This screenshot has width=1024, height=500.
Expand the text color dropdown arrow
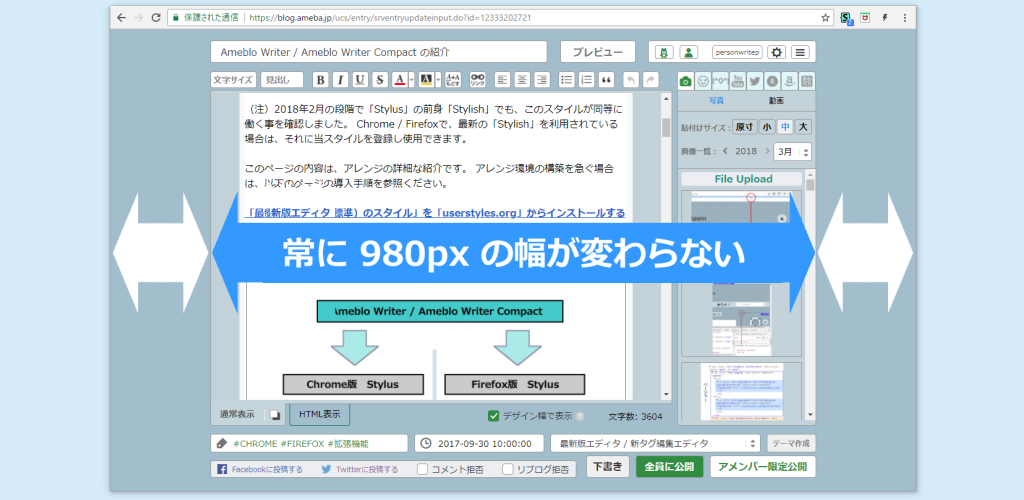411,80
